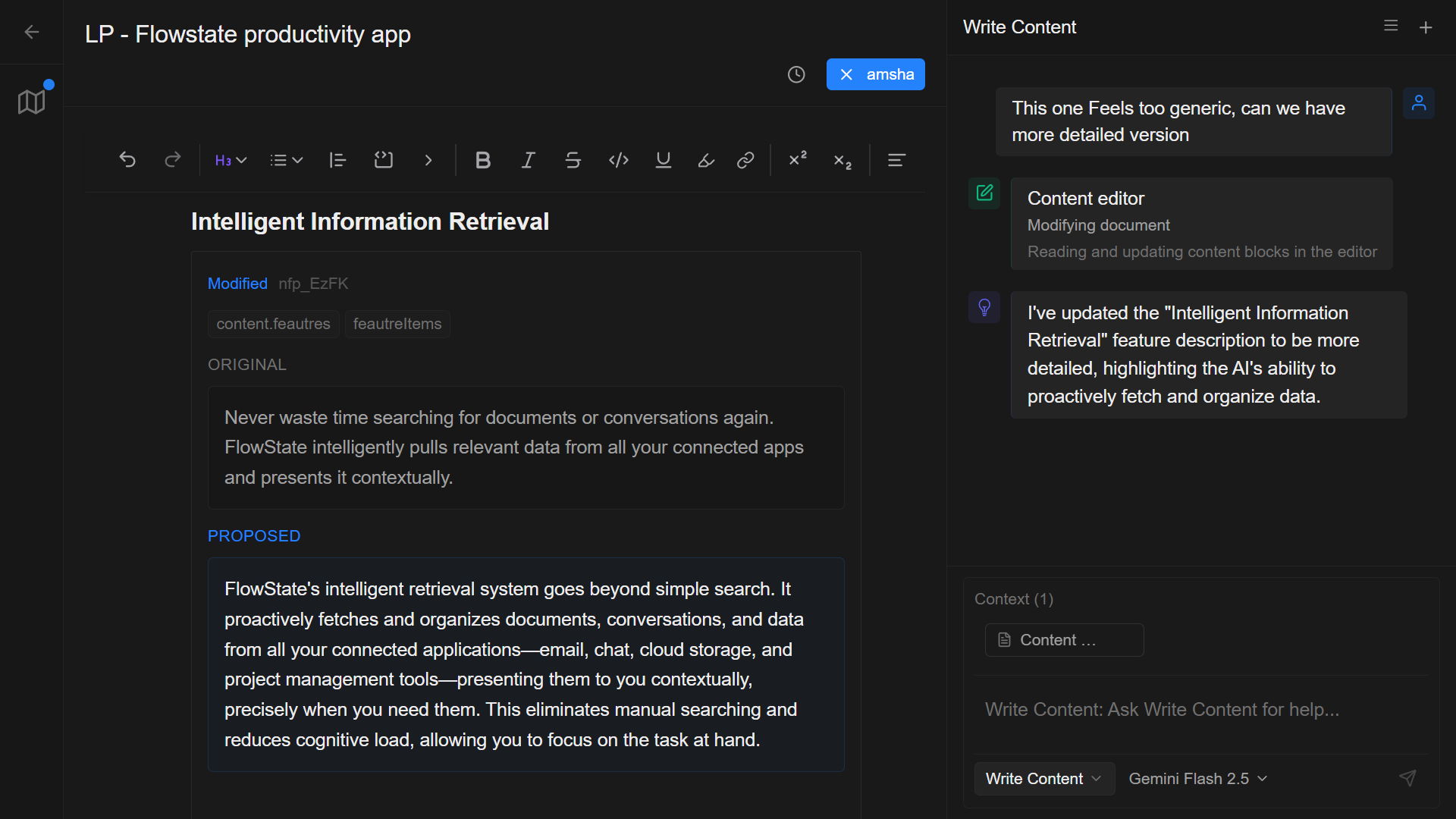Open the Content context chip
1456x819 pixels.
tap(1064, 640)
